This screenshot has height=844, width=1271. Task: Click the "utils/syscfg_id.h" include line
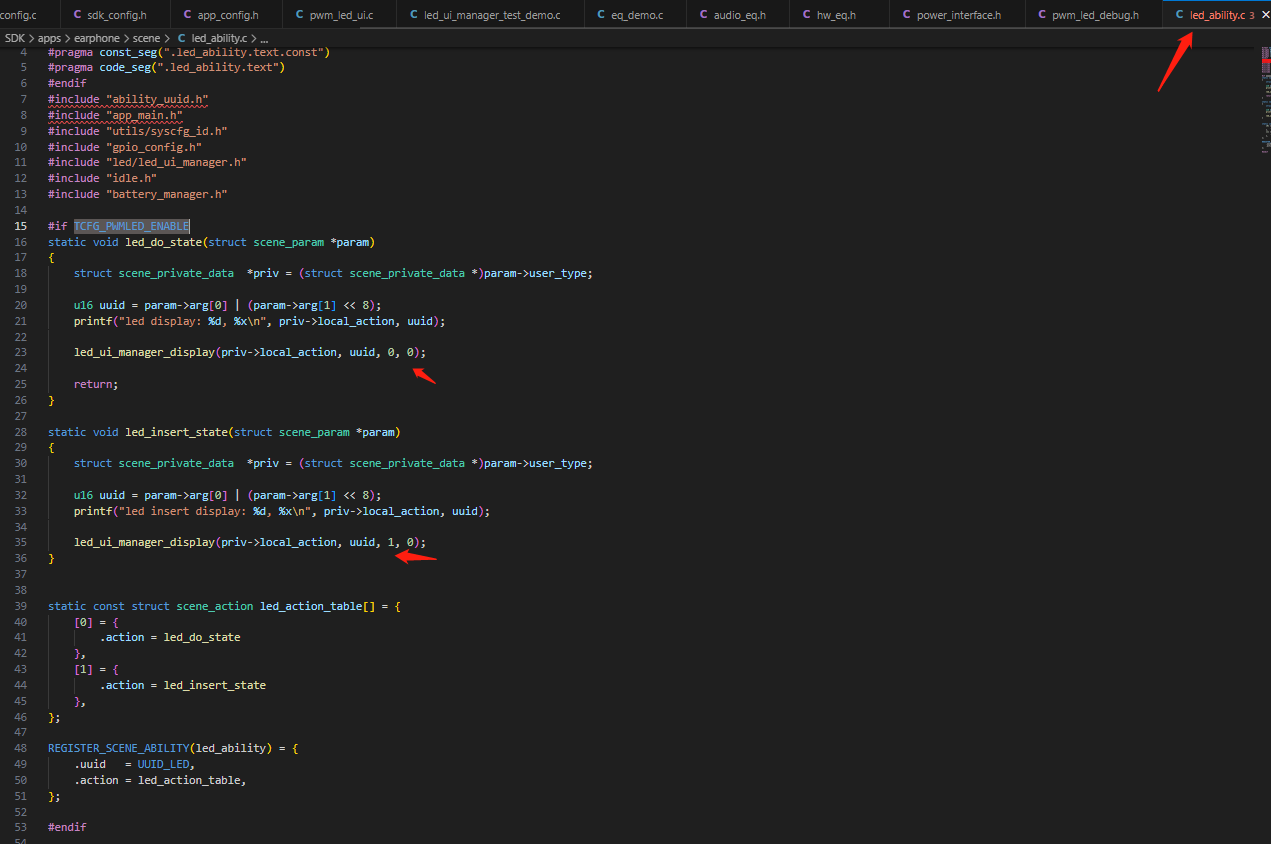138,131
